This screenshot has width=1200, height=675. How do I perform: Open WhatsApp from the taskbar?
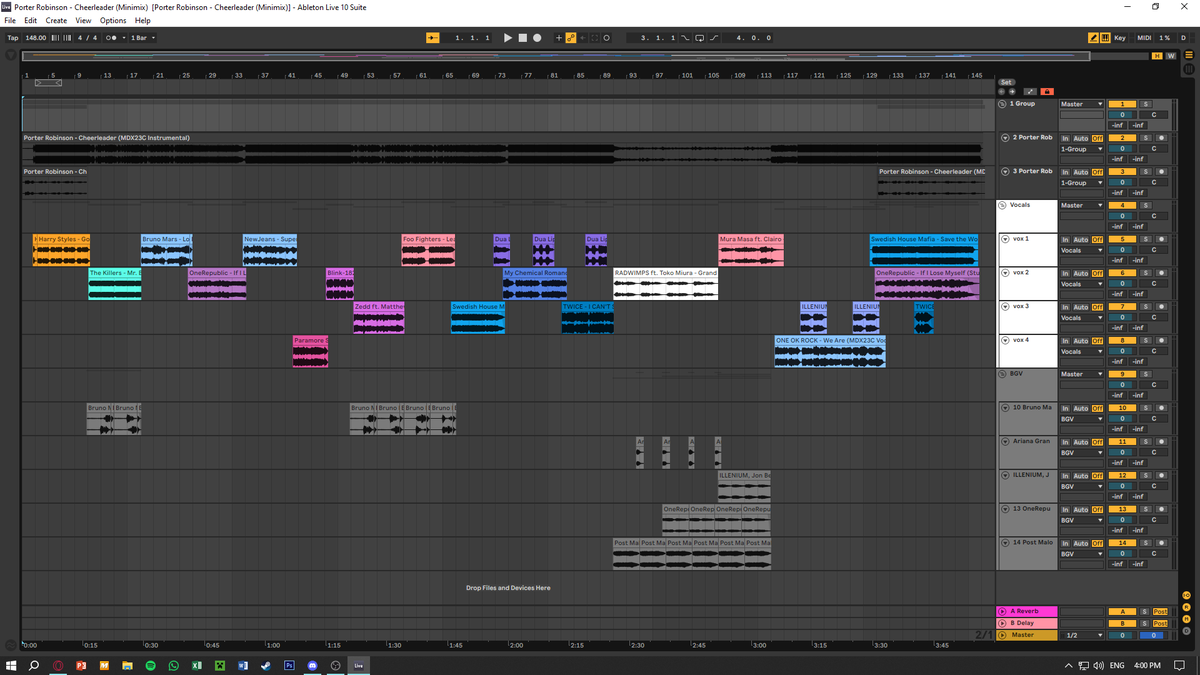(x=174, y=665)
